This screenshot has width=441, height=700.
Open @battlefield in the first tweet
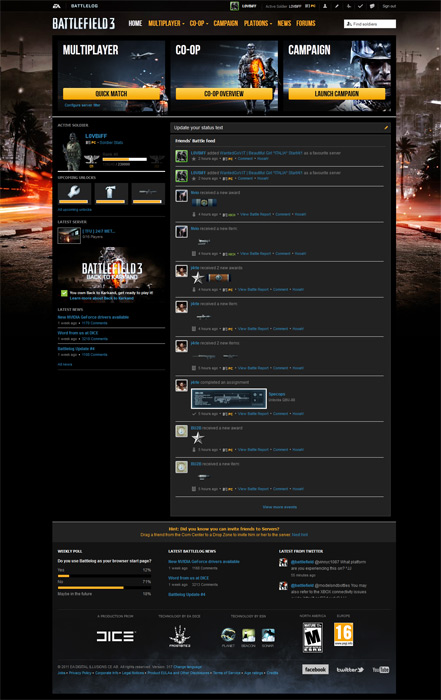click(302, 562)
